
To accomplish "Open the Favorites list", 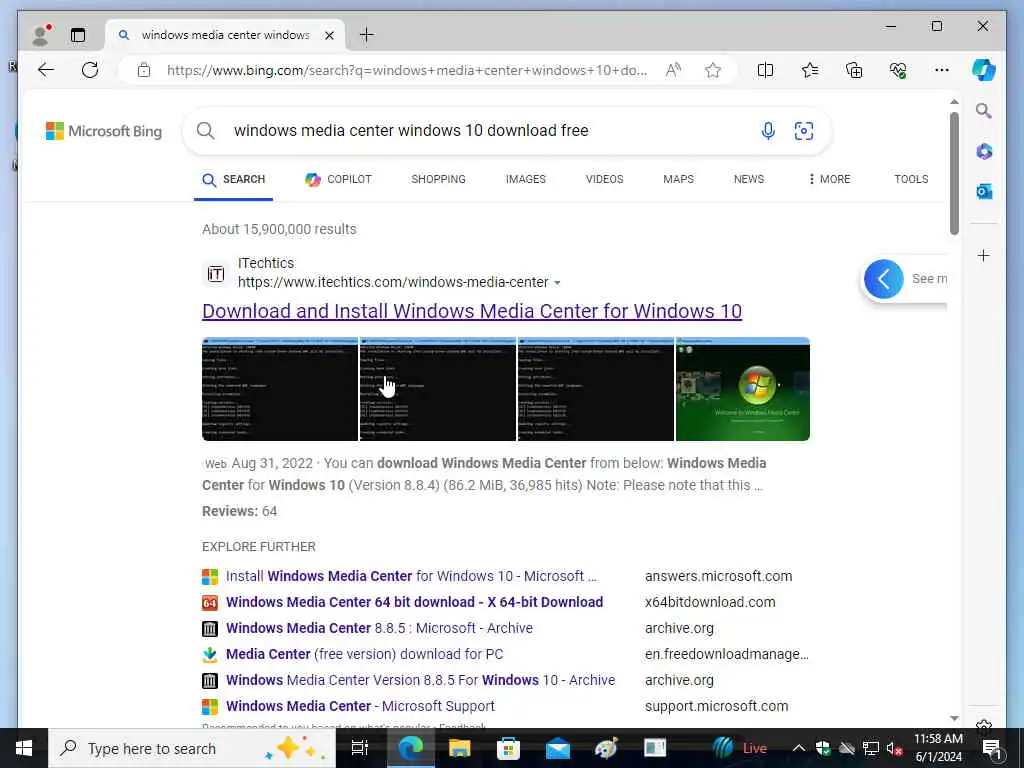I will click(810, 70).
